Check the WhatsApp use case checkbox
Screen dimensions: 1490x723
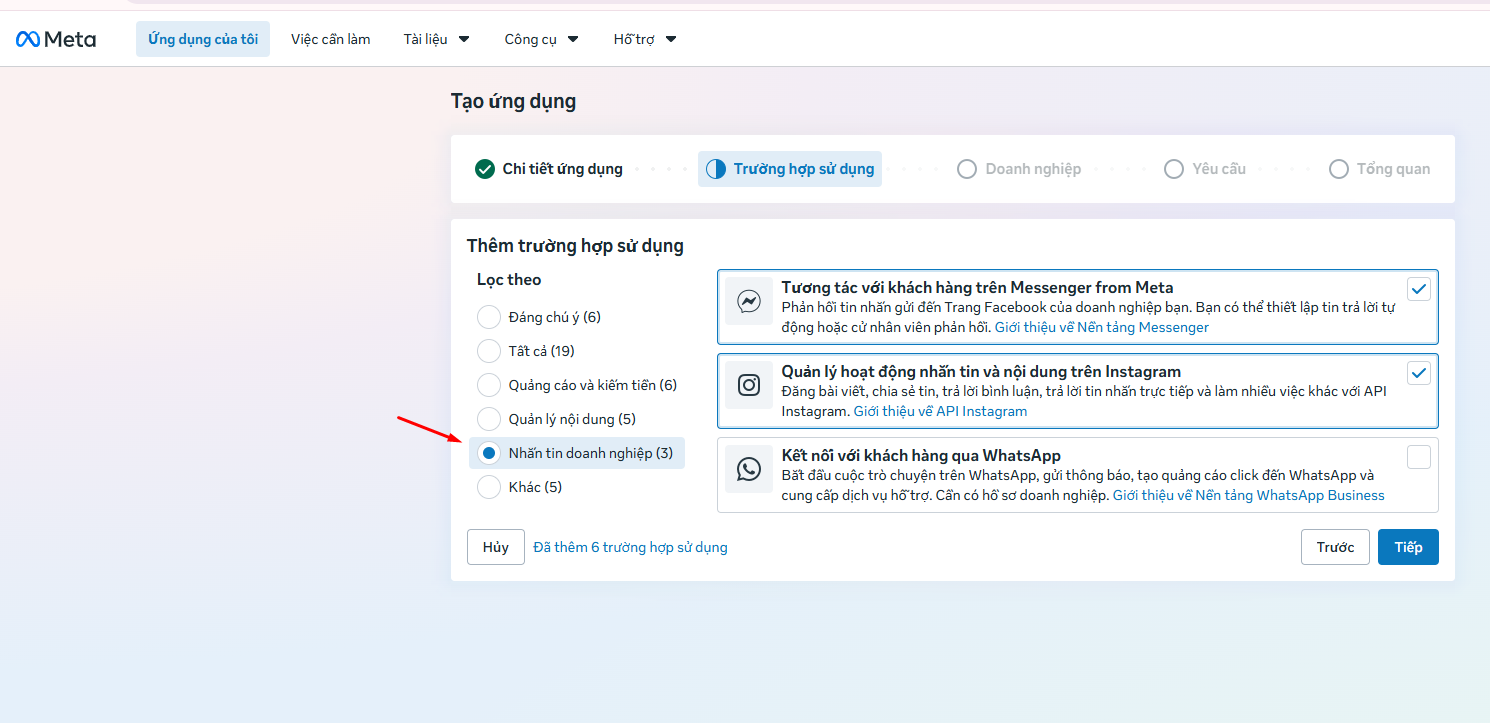[x=1419, y=457]
